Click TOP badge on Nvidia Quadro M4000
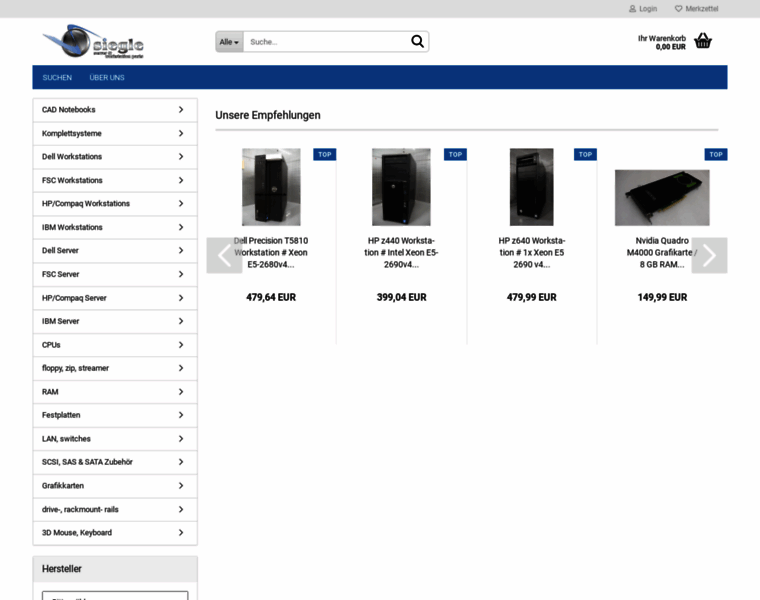The width and height of the screenshot is (760, 600). (x=716, y=155)
